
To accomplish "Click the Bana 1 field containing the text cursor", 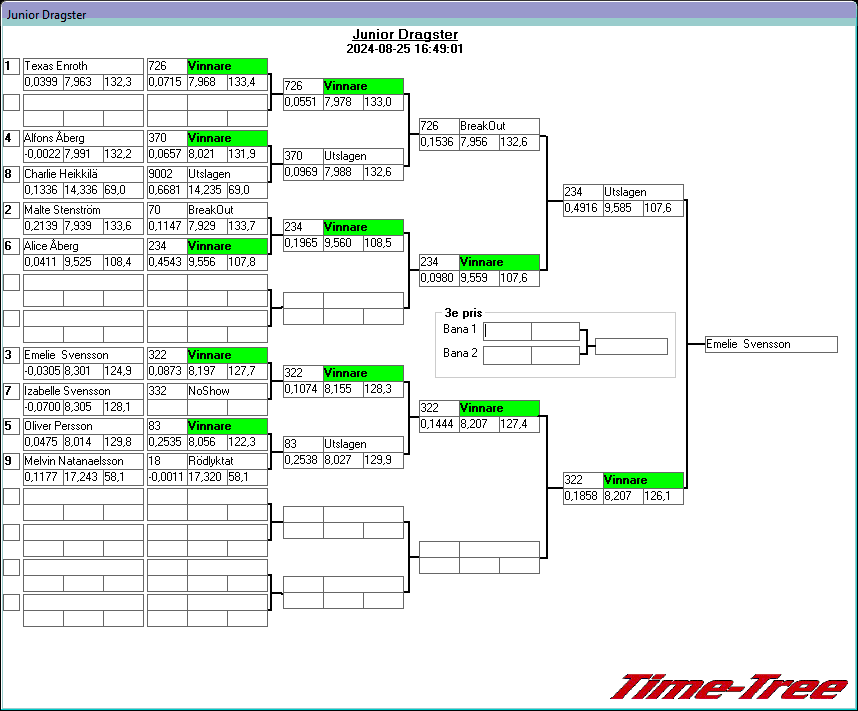I will click(x=507, y=331).
